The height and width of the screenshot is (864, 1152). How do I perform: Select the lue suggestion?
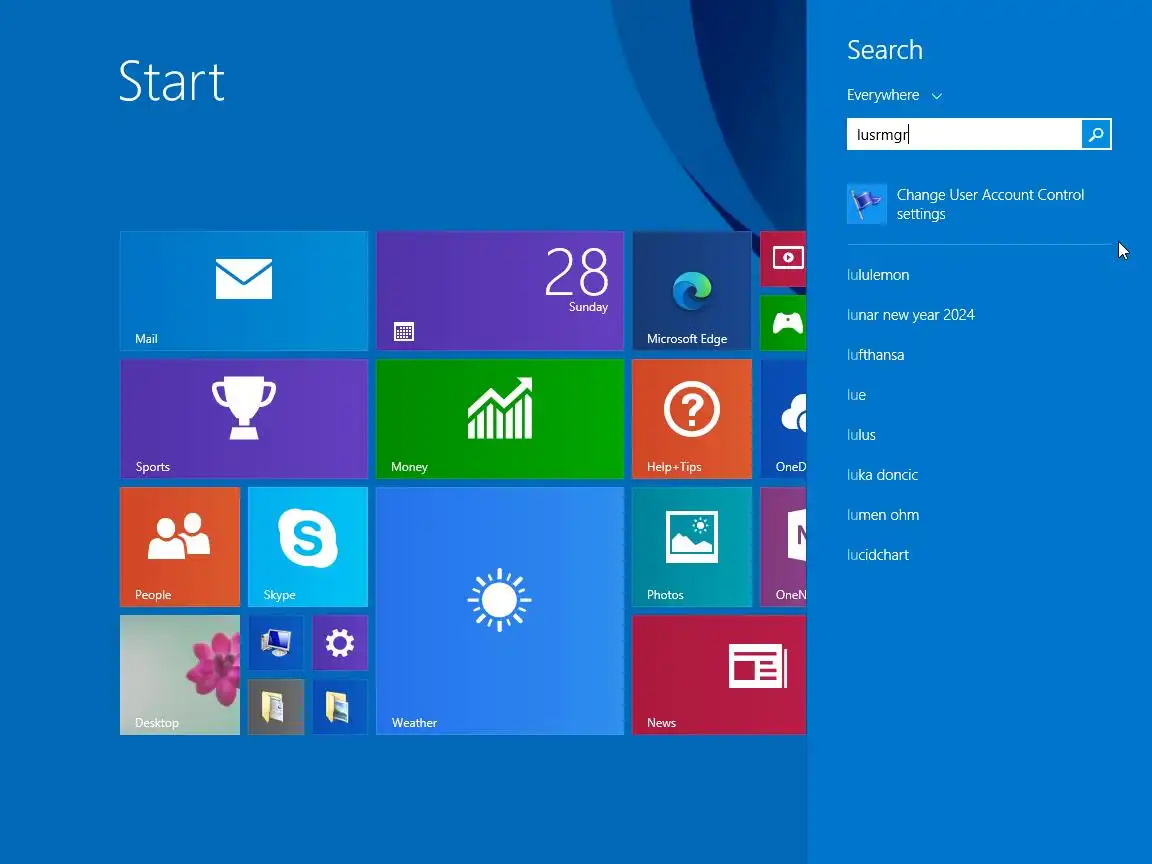[x=857, y=395]
